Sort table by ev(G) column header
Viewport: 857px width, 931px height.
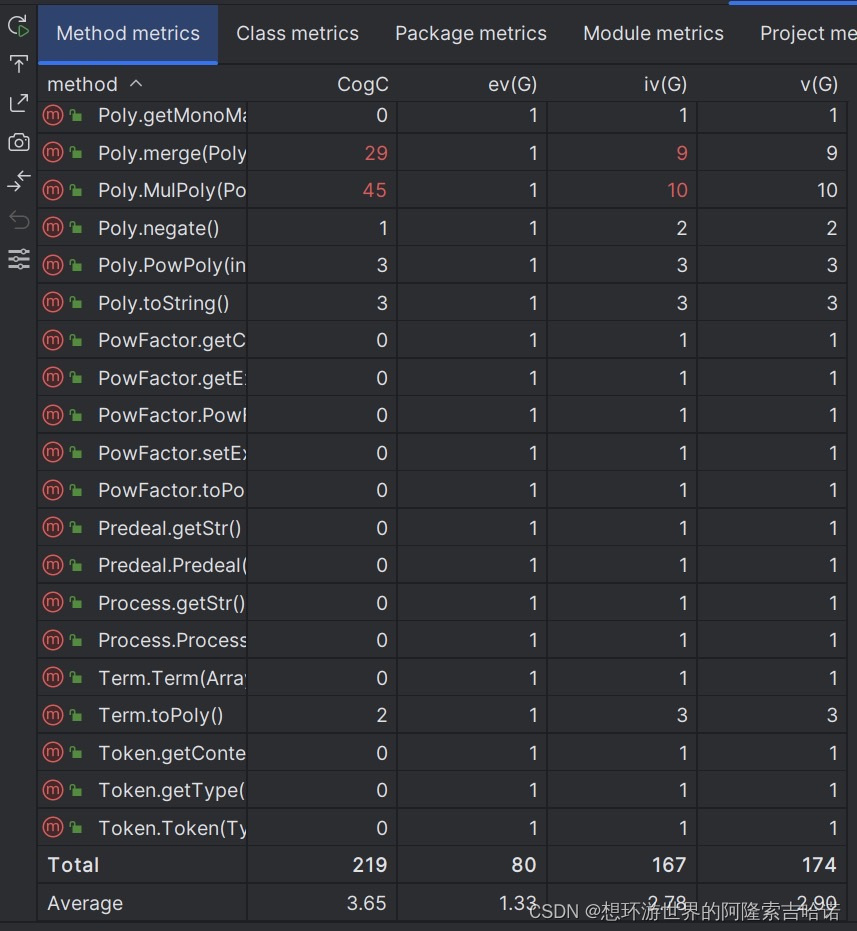[x=512, y=84]
